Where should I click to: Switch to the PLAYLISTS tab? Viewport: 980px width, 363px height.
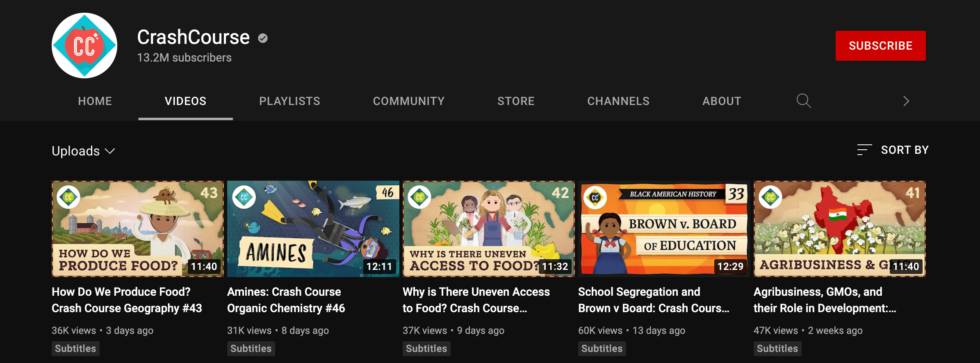(289, 101)
